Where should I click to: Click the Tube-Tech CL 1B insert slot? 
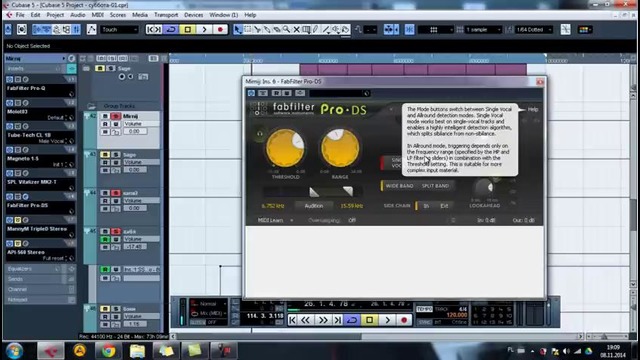(40, 137)
